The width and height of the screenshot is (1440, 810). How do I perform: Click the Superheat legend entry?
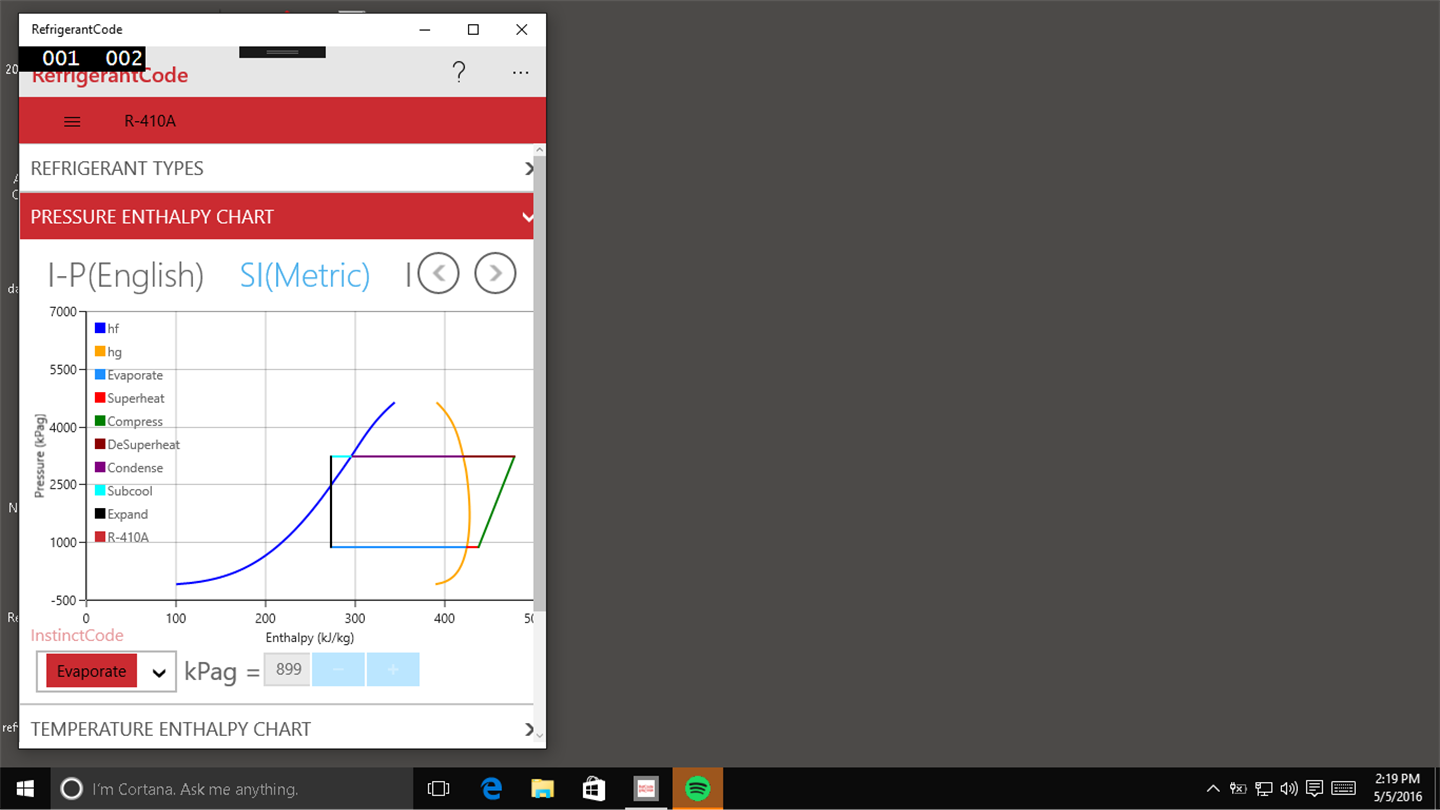(x=130, y=398)
